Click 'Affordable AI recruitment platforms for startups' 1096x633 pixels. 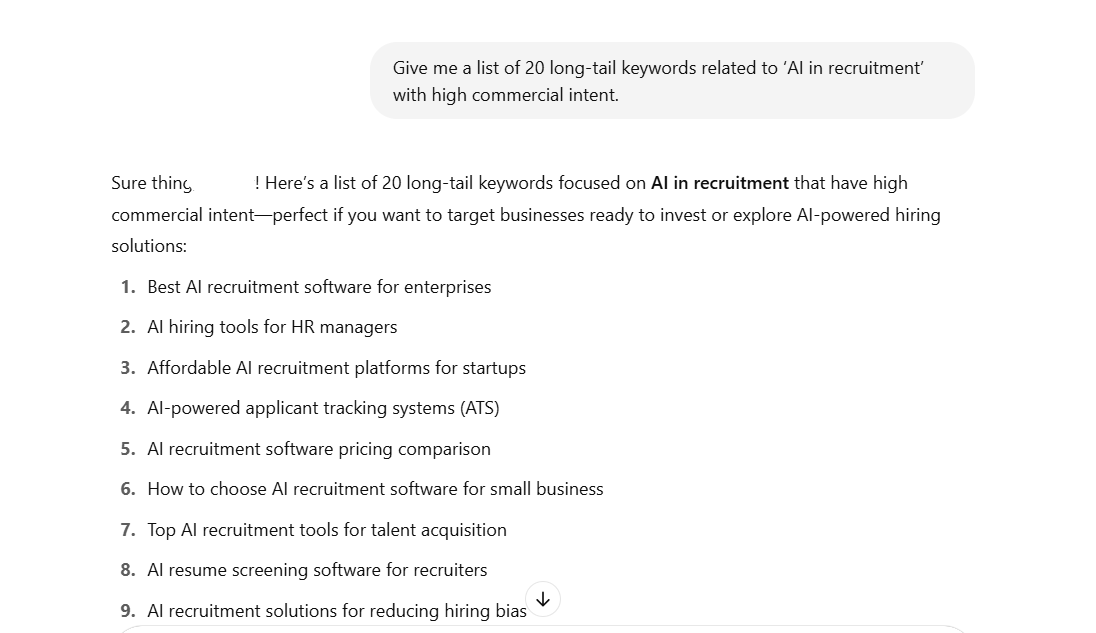pyautogui.click(x=336, y=368)
